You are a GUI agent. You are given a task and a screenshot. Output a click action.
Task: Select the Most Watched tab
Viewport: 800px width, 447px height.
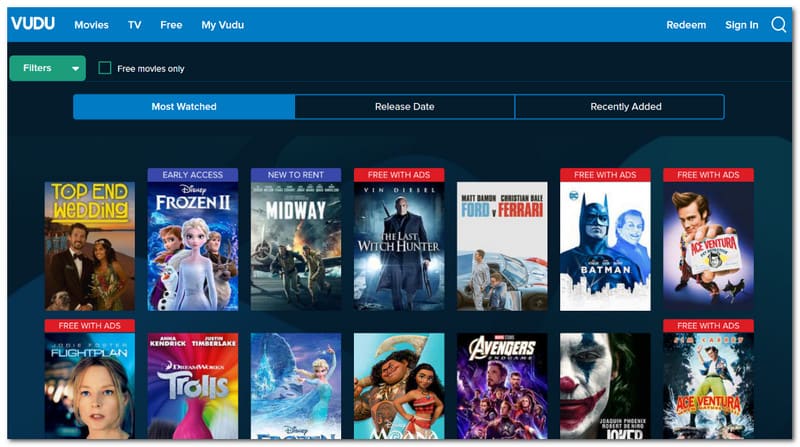pyautogui.click(x=184, y=107)
